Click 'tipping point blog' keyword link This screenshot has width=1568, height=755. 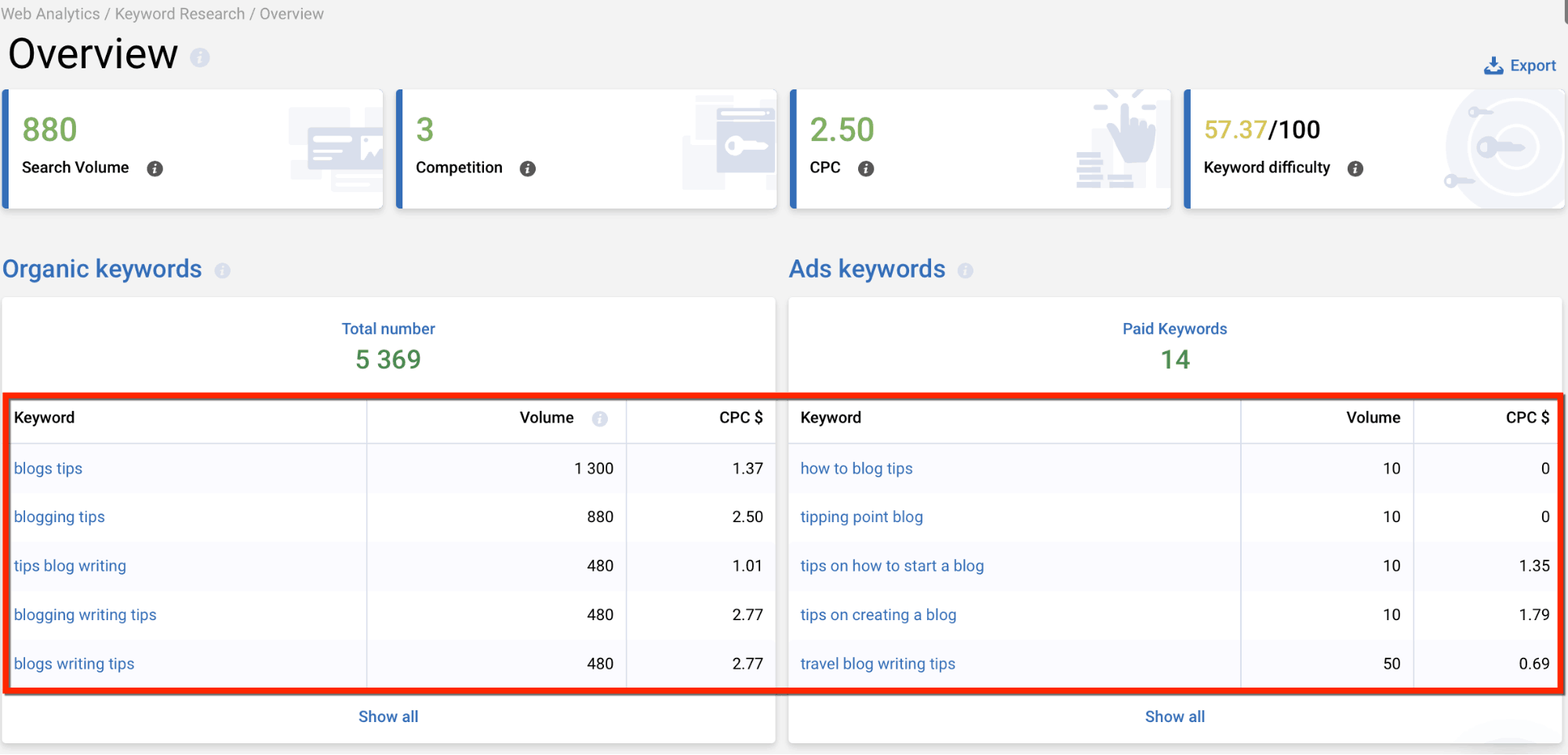point(861,517)
